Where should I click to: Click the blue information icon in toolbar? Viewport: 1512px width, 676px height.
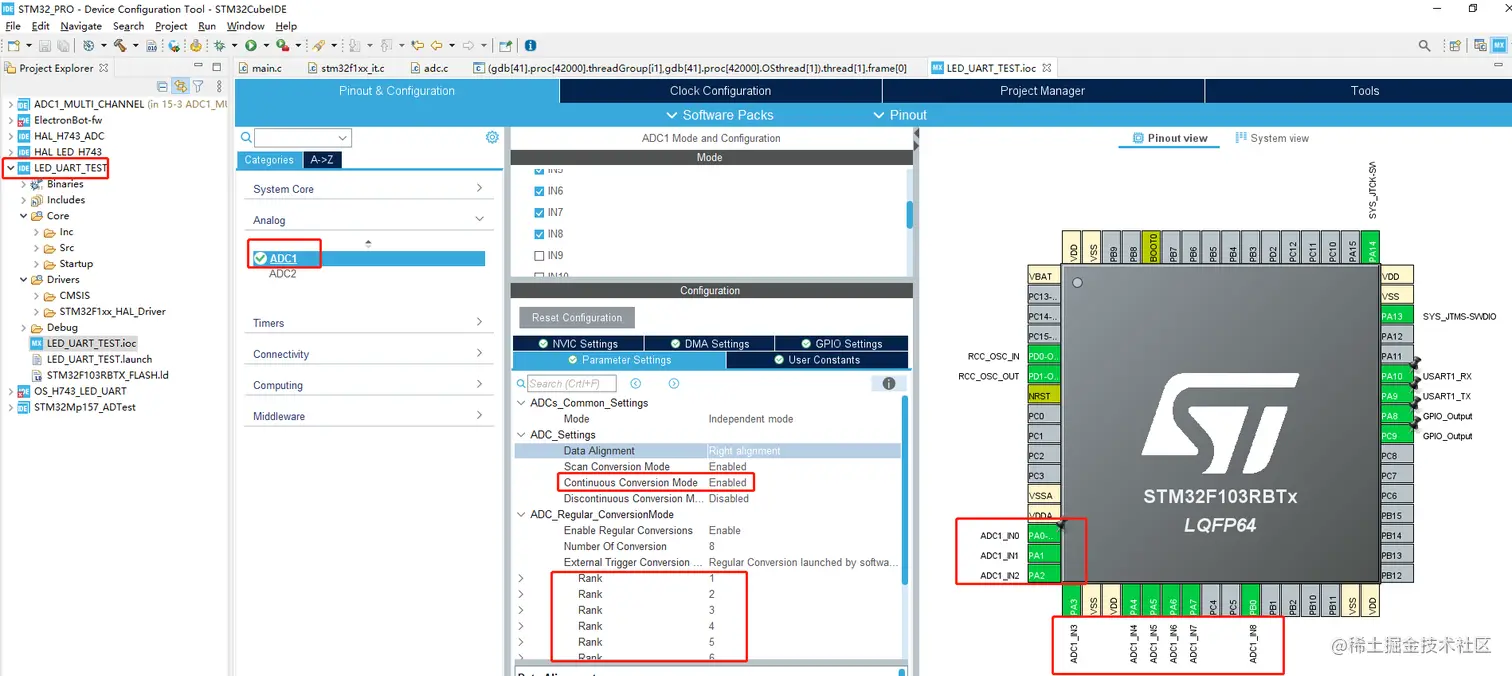[530, 46]
